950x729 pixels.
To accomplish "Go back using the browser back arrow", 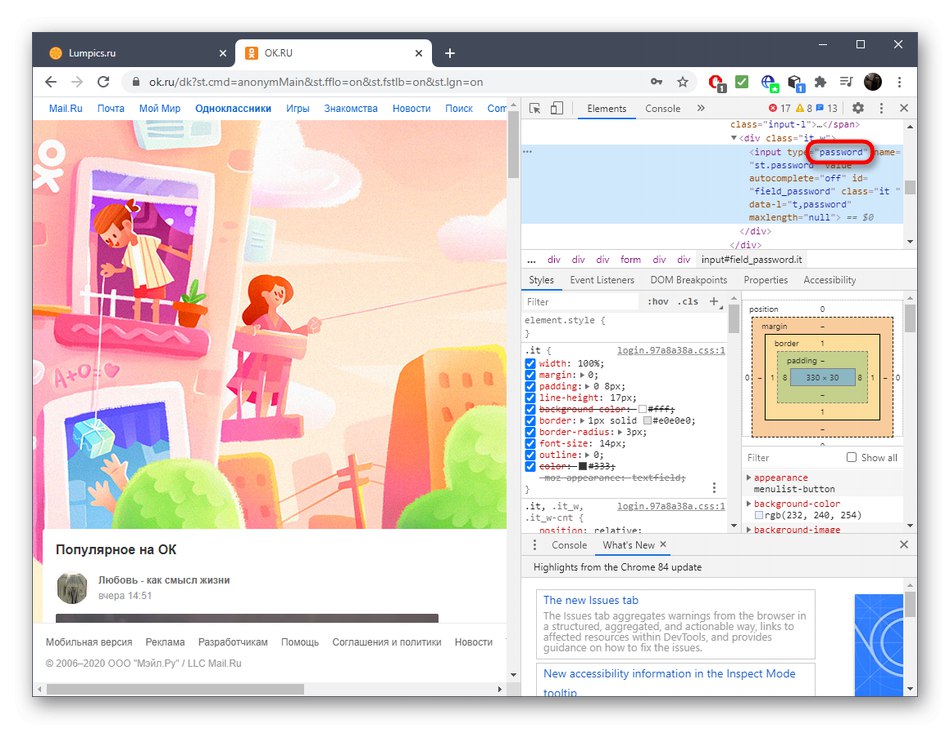I will point(51,82).
